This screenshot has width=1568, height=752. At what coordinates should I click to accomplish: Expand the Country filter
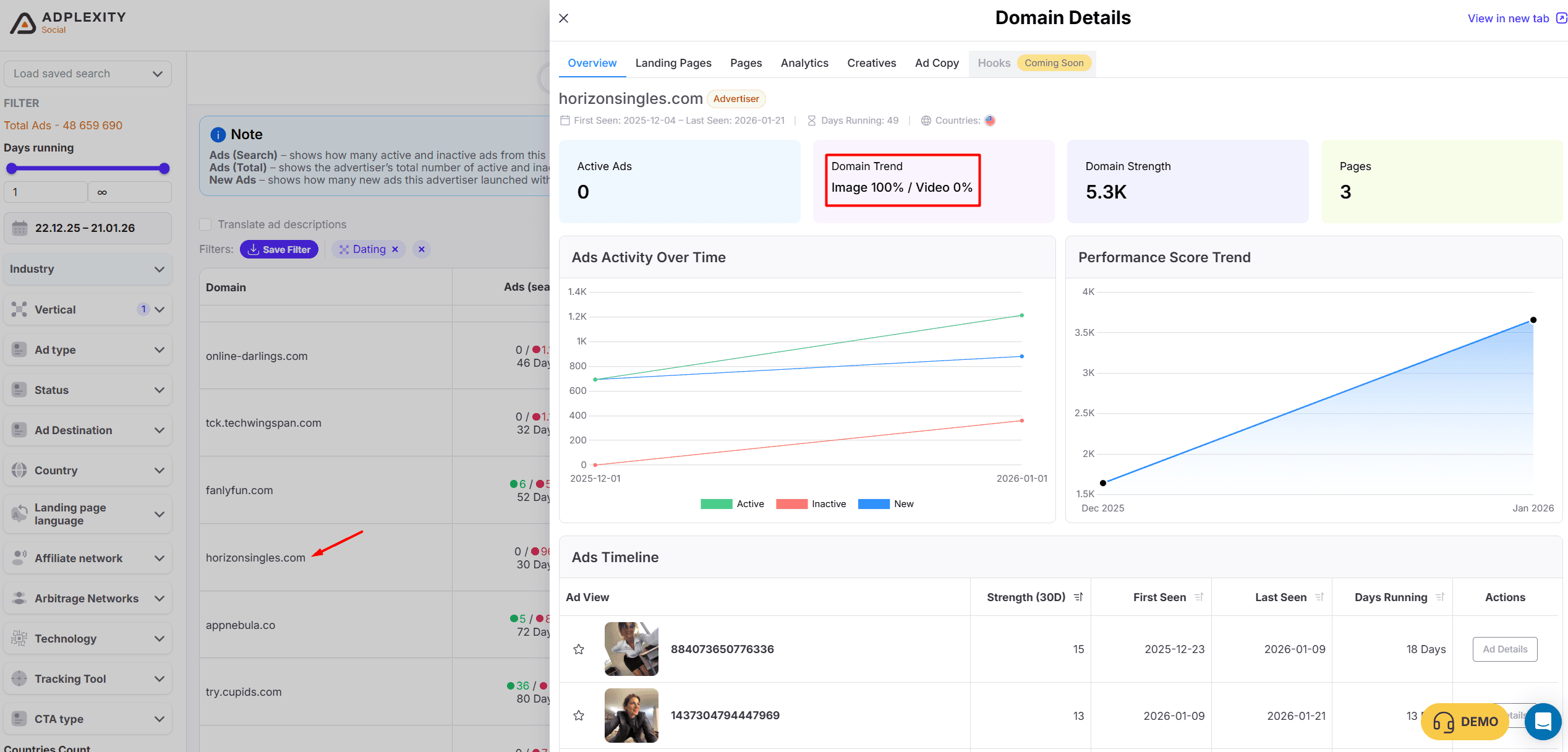click(87, 471)
